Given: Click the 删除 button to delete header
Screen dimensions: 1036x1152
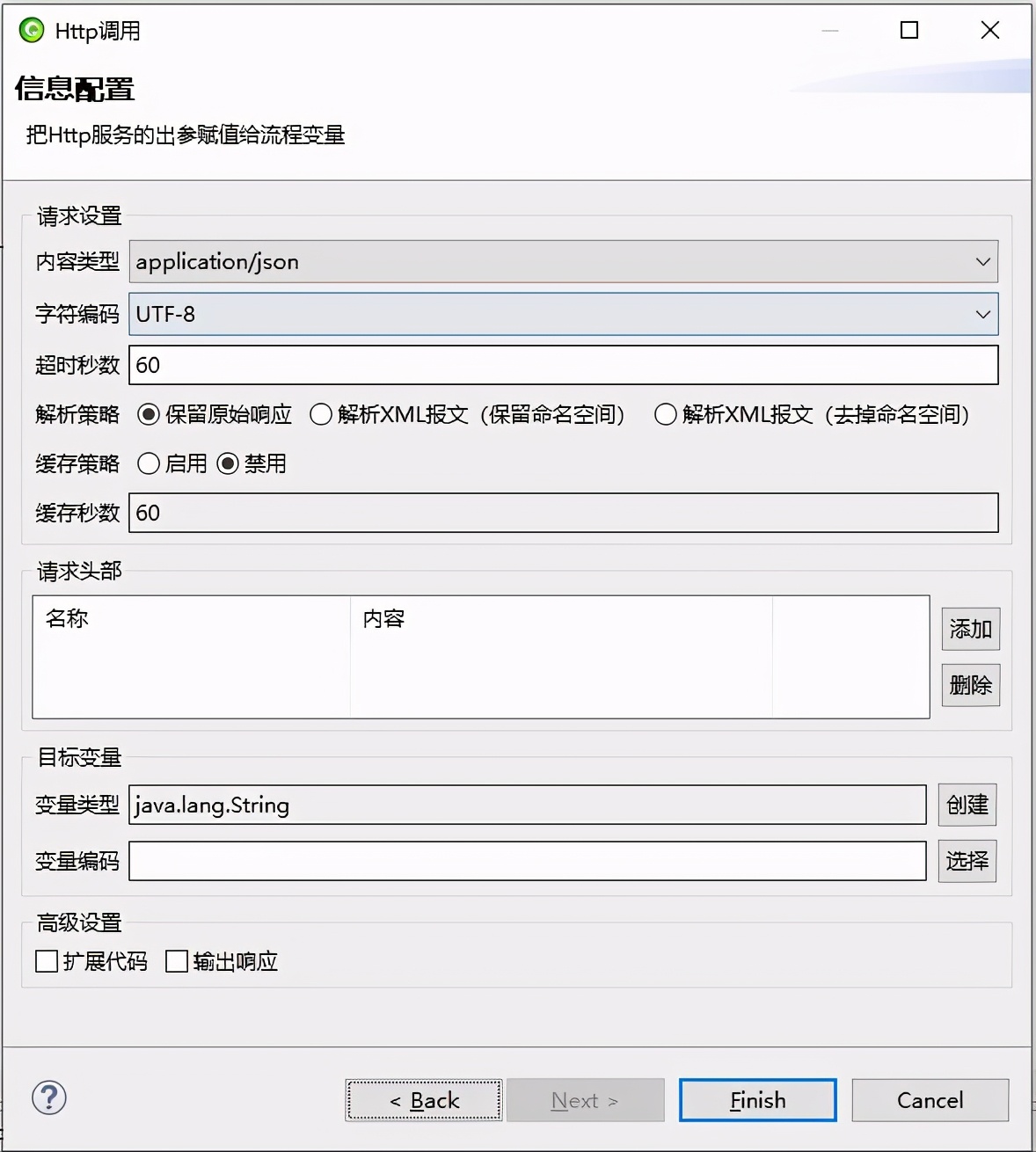Looking at the screenshot, I should pos(970,684).
